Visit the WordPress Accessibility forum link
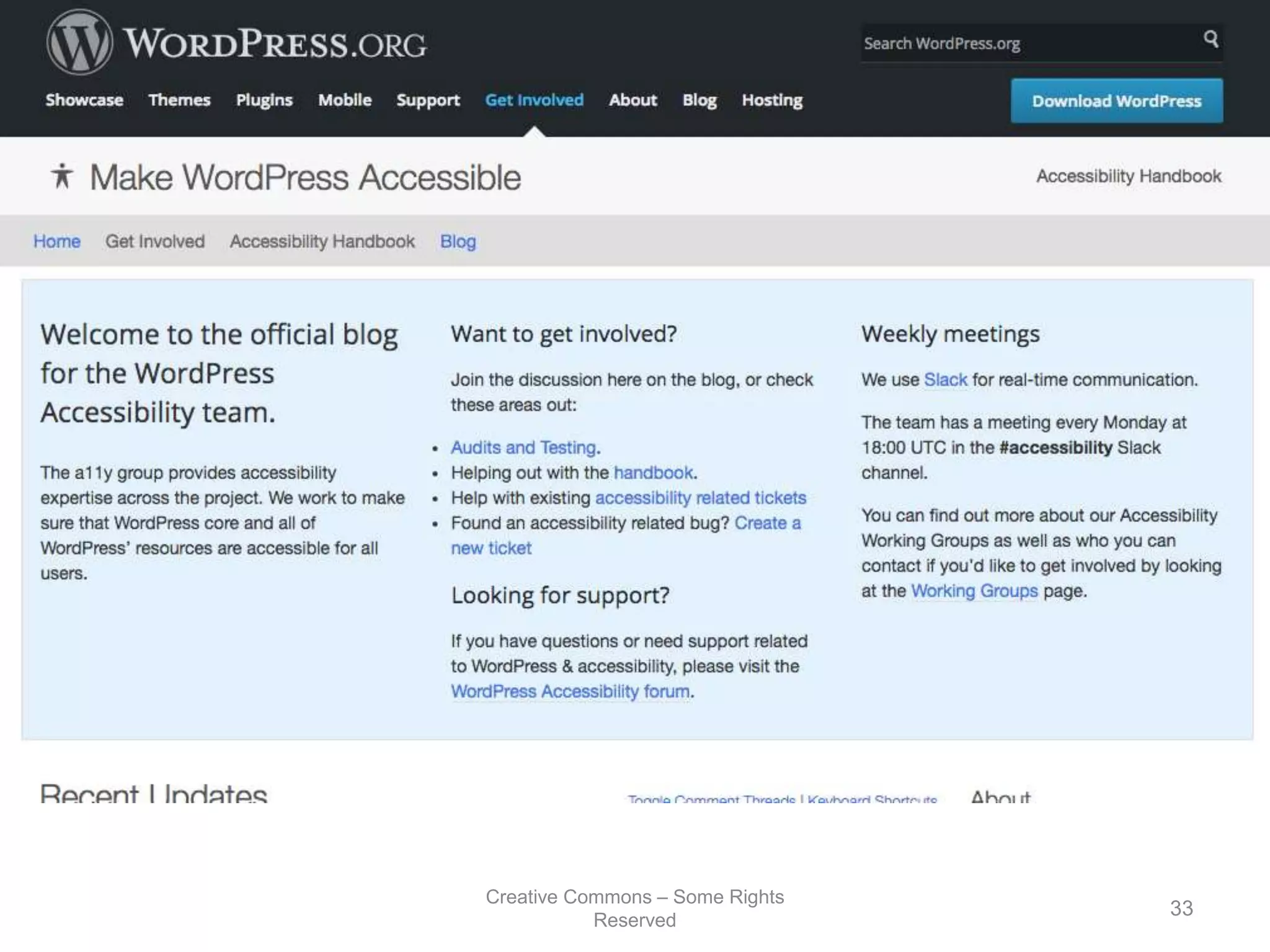This screenshot has width=1270, height=952. [571, 691]
